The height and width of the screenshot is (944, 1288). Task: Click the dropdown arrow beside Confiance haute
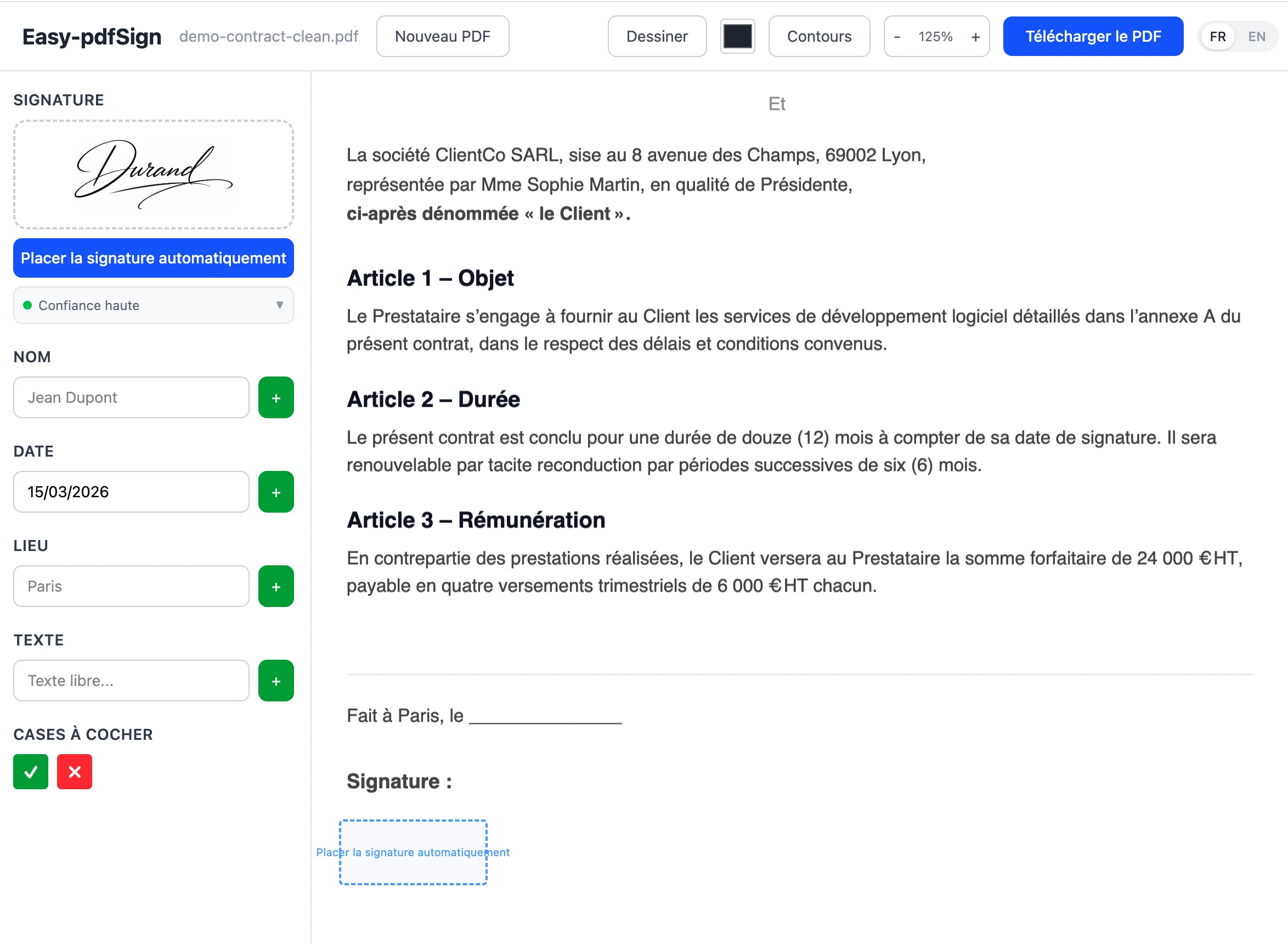point(279,305)
